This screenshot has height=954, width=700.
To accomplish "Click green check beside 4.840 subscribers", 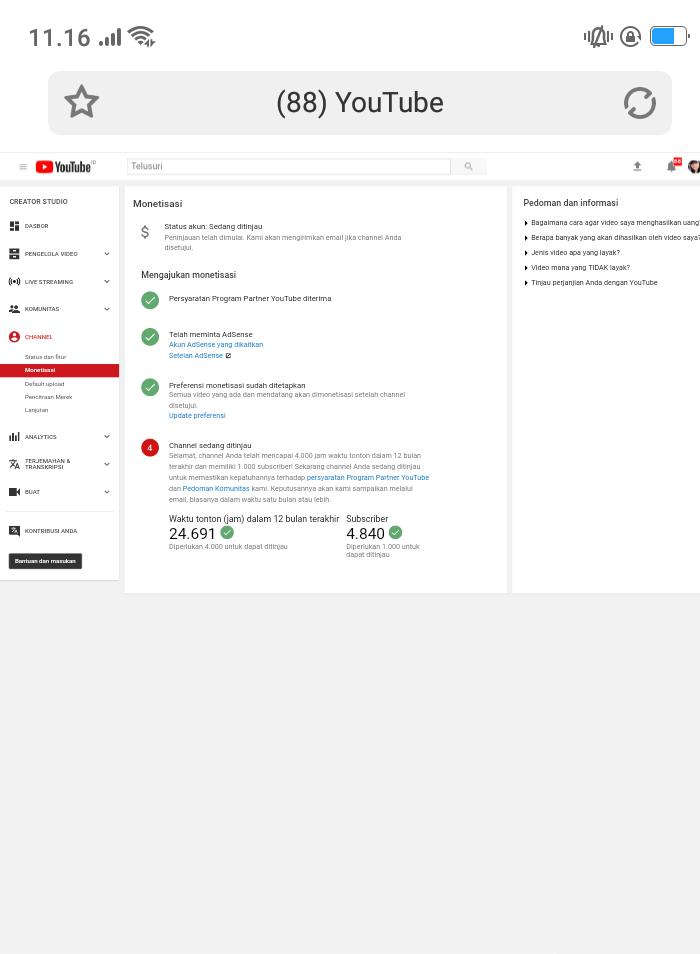I will (x=395, y=532).
